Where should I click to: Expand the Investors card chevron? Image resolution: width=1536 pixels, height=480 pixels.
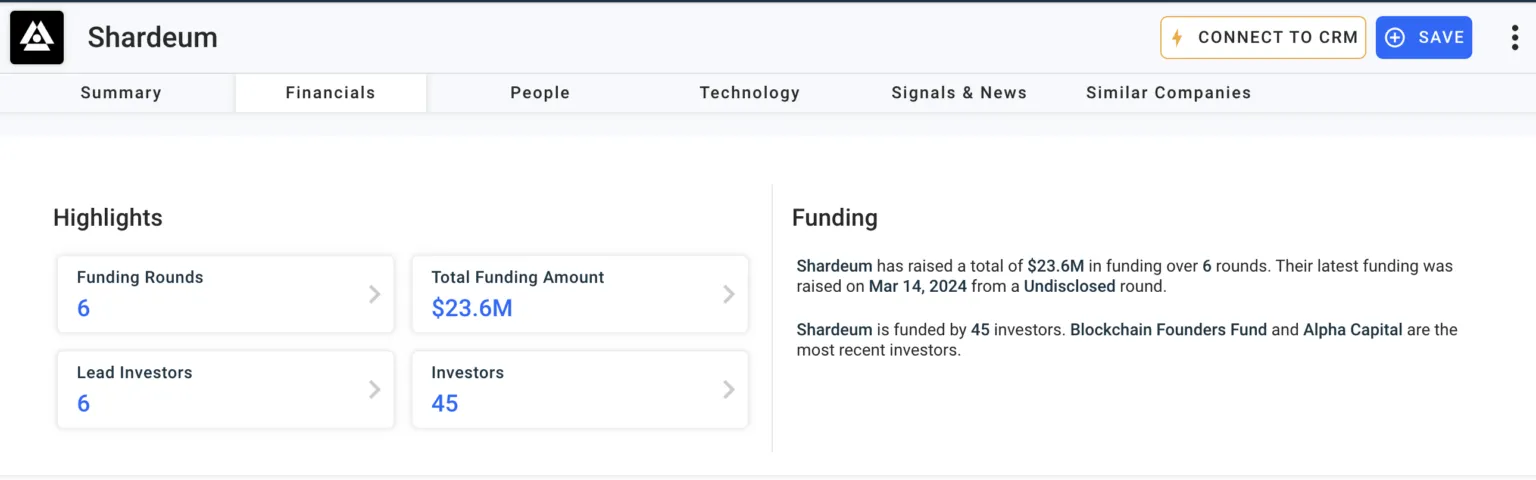click(x=729, y=389)
